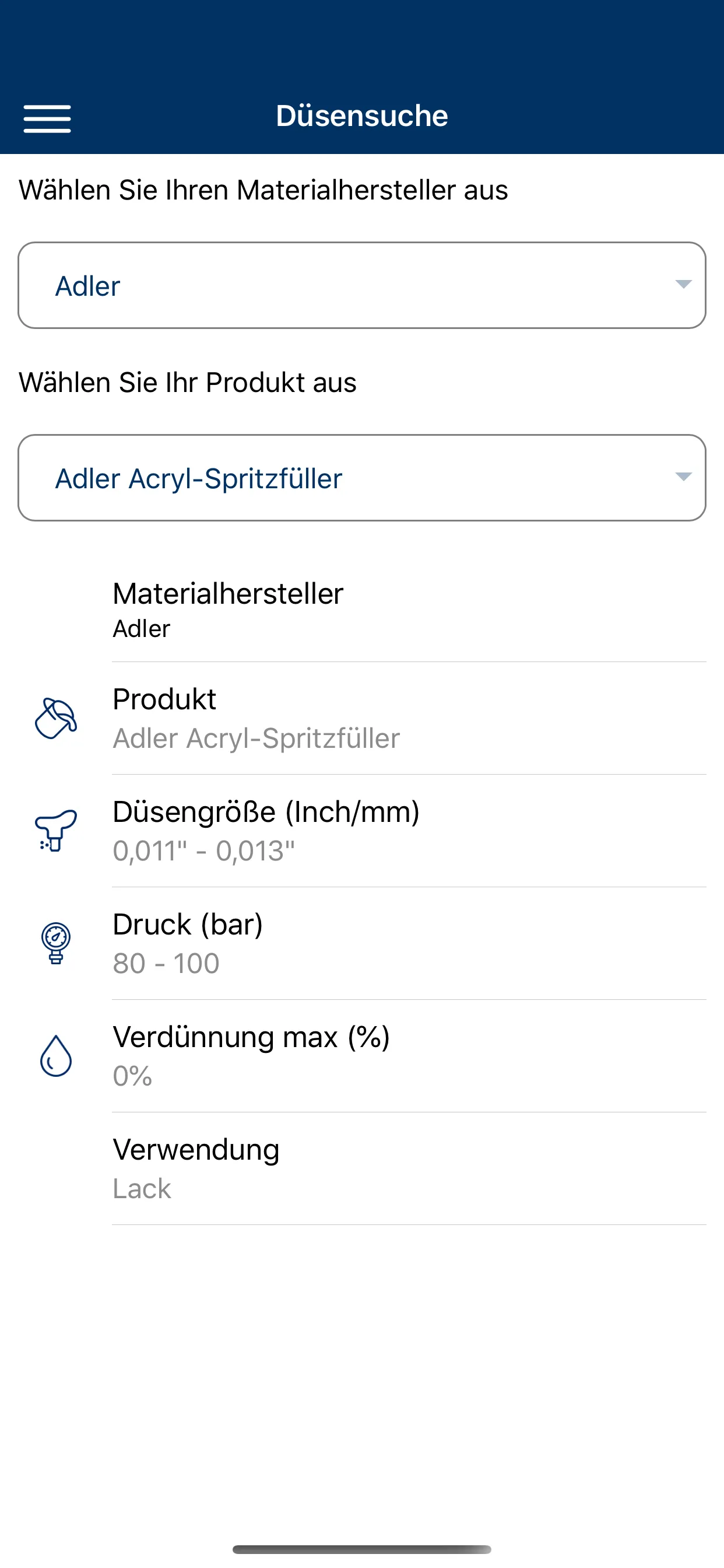Tap the iOS home indicator bar
Viewport: 724px width, 1568px height.
[361, 1549]
